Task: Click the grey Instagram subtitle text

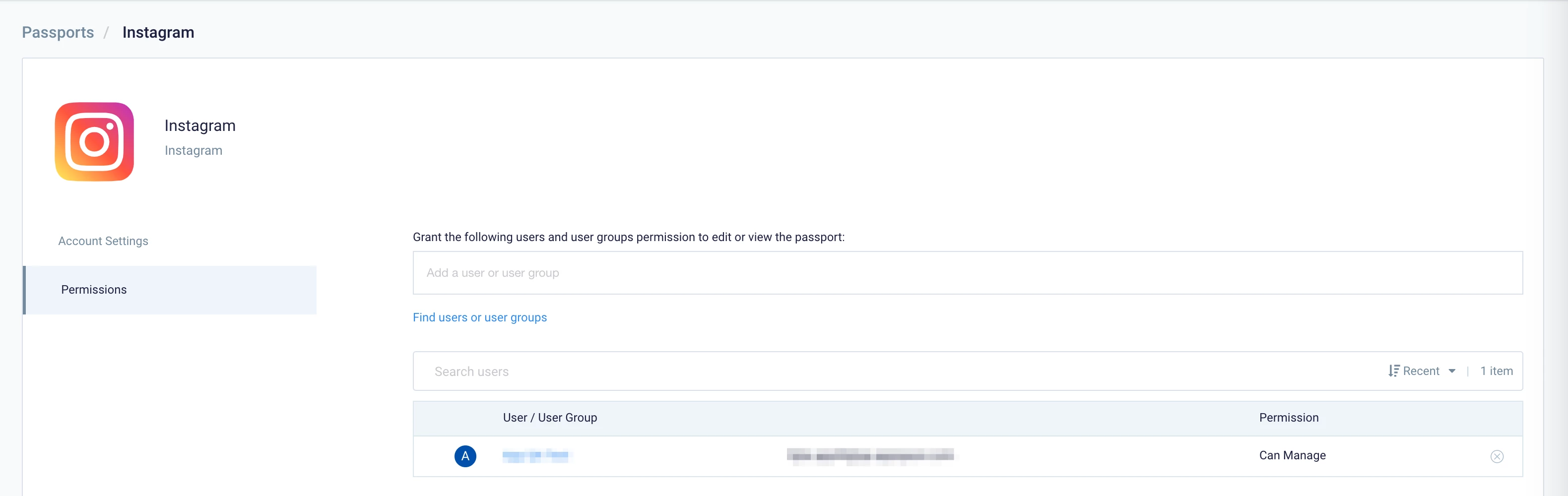Action: point(193,150)
